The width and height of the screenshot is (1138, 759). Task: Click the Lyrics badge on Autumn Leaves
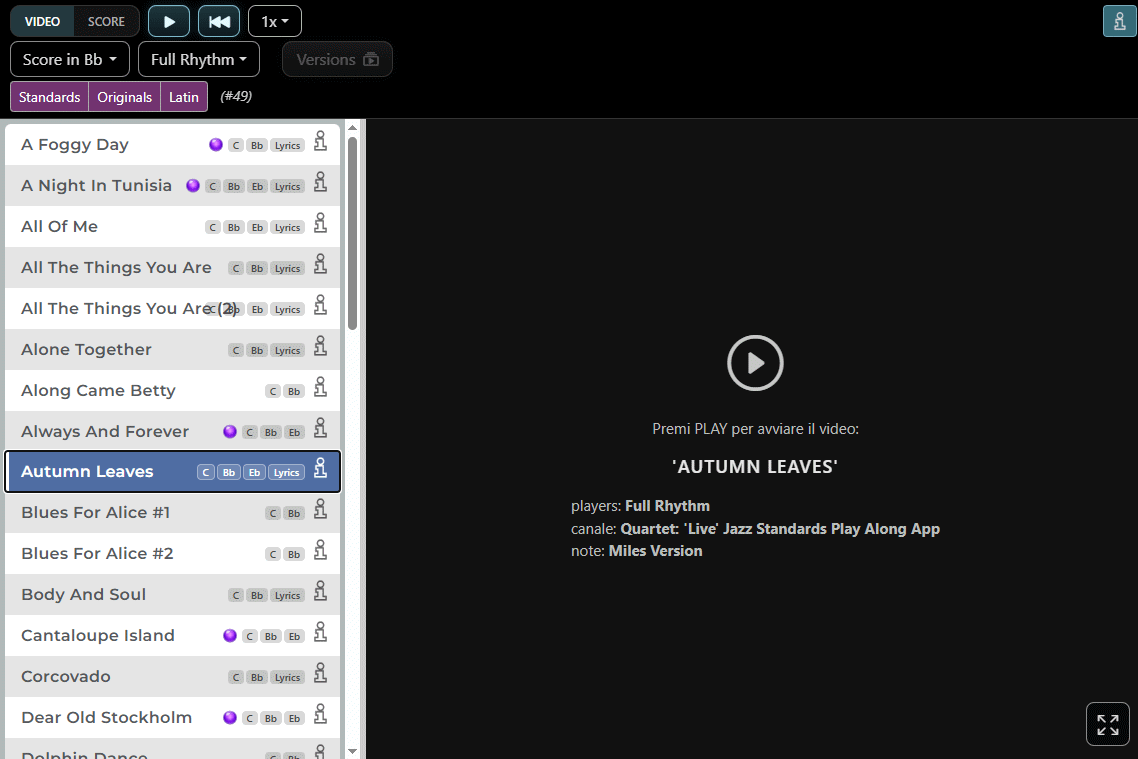(287, 472)
